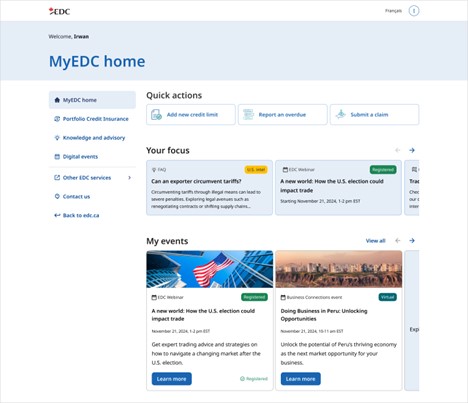468x403 pixels.
Task: Click the green Registered badge on the election event card
Action: [254, 297]
